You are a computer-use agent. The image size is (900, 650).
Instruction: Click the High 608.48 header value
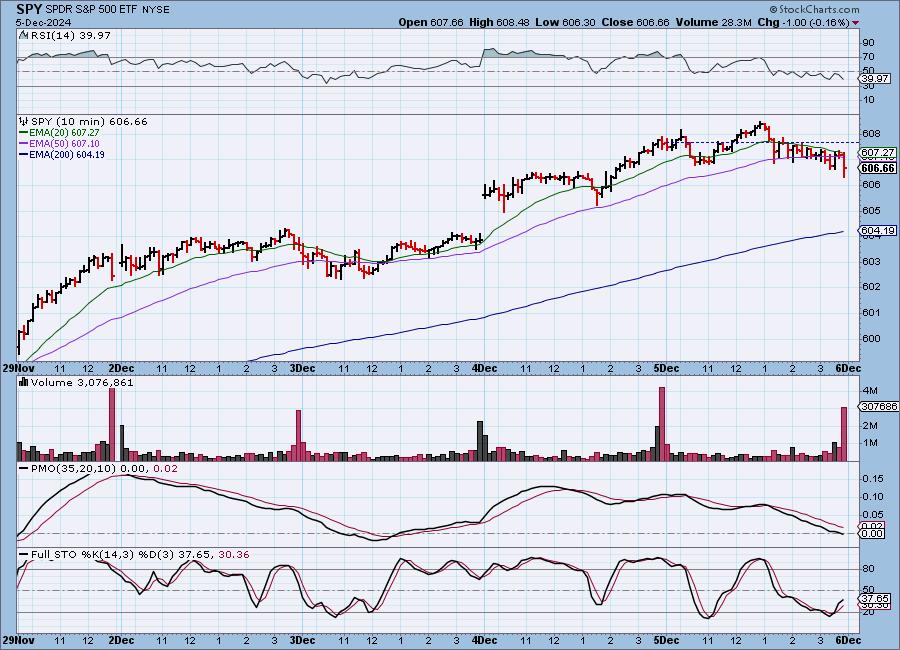(x=499, y=22)
